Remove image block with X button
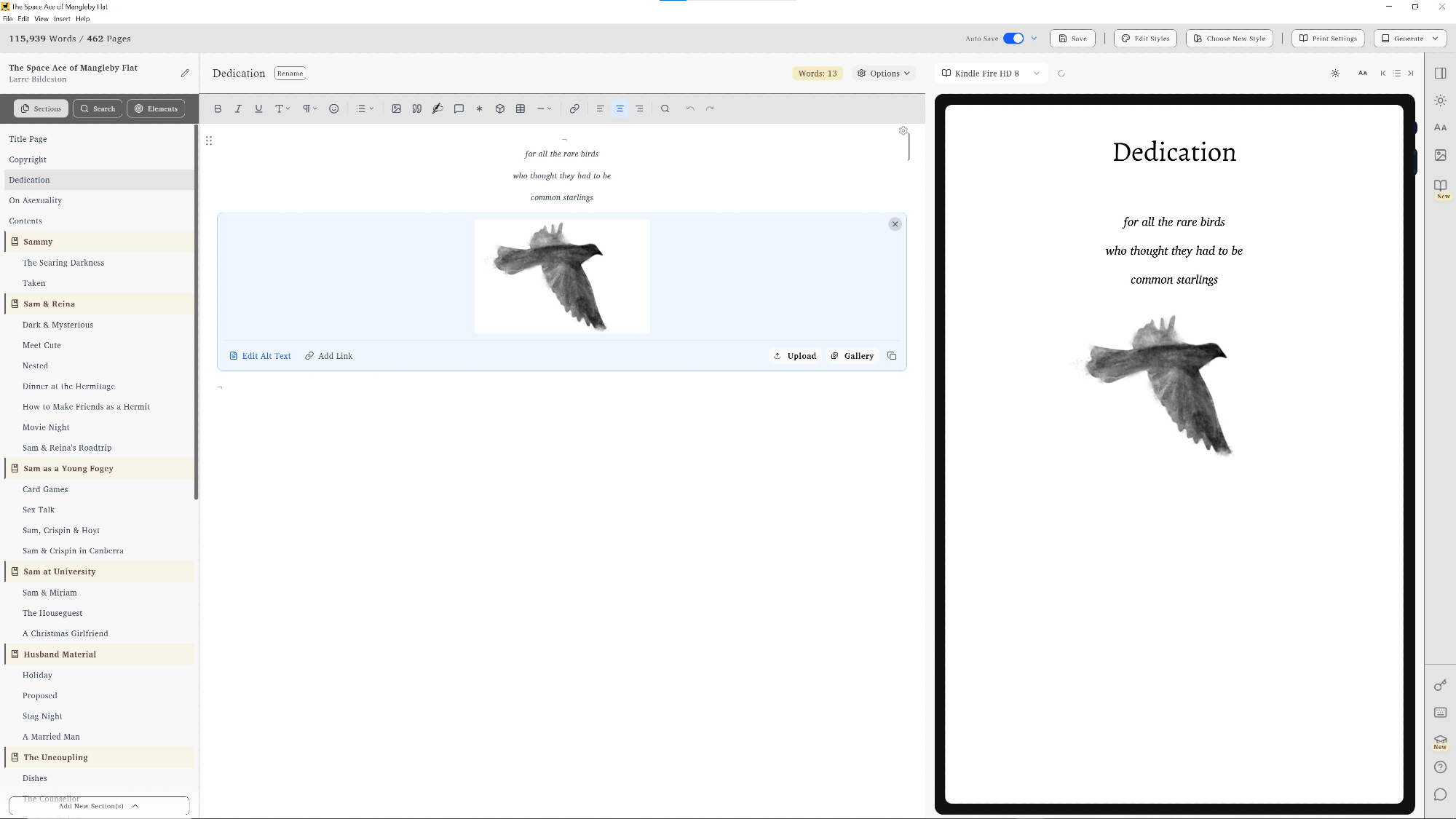The image size is (1456, 819). click(x=895, y=224)
